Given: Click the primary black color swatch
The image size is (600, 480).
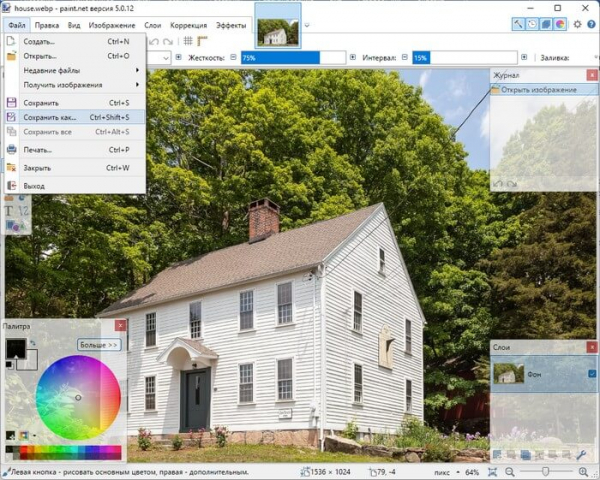Looking at the screenshot, I should pyautogui.click(x=16, y=348).
